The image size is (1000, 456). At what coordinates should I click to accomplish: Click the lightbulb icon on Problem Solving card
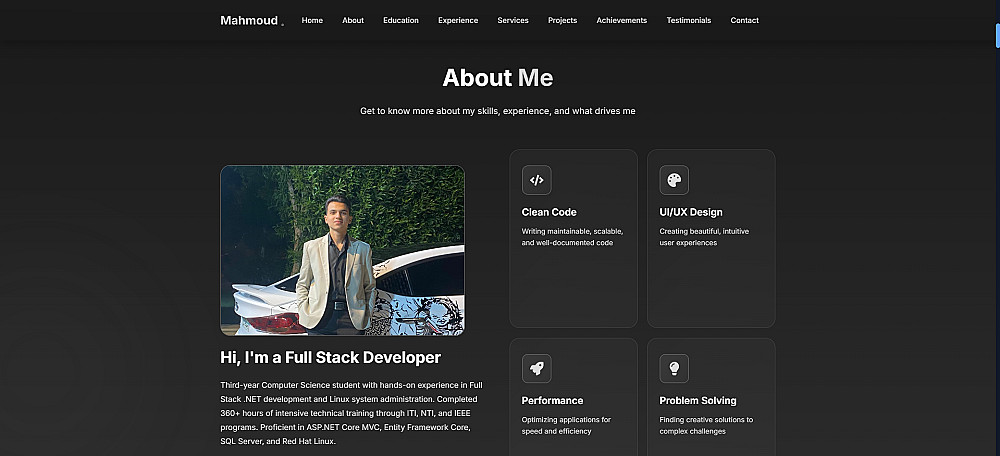pos(674,369)
